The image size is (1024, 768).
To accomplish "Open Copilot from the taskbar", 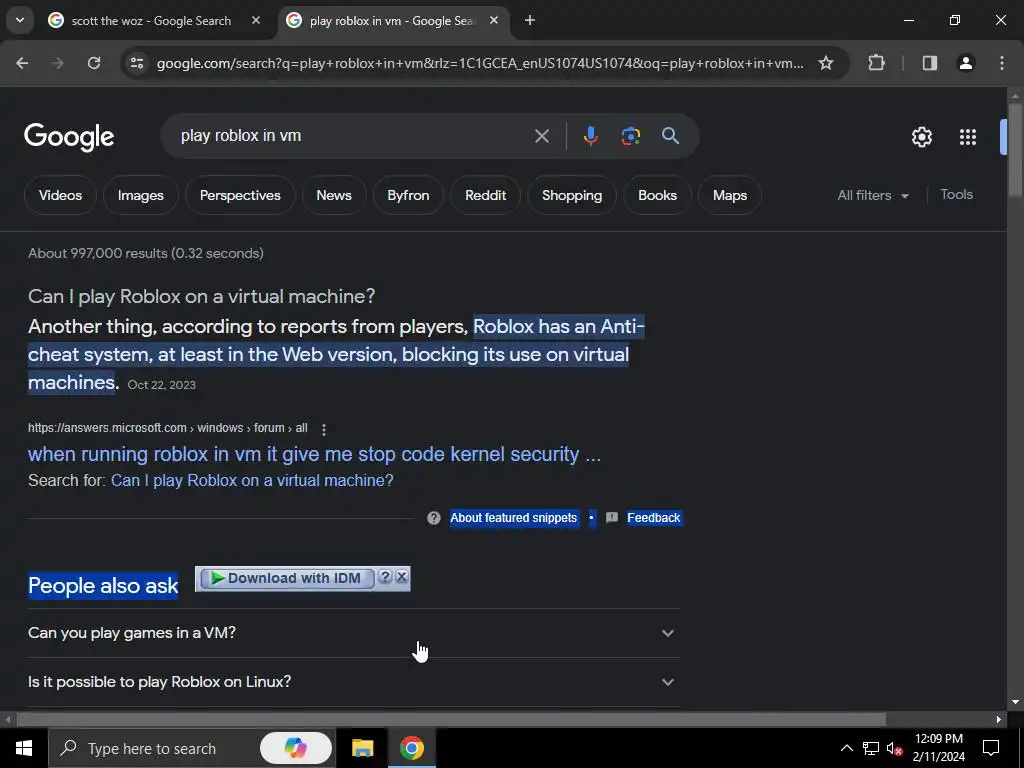I will [x=296, y=748].
